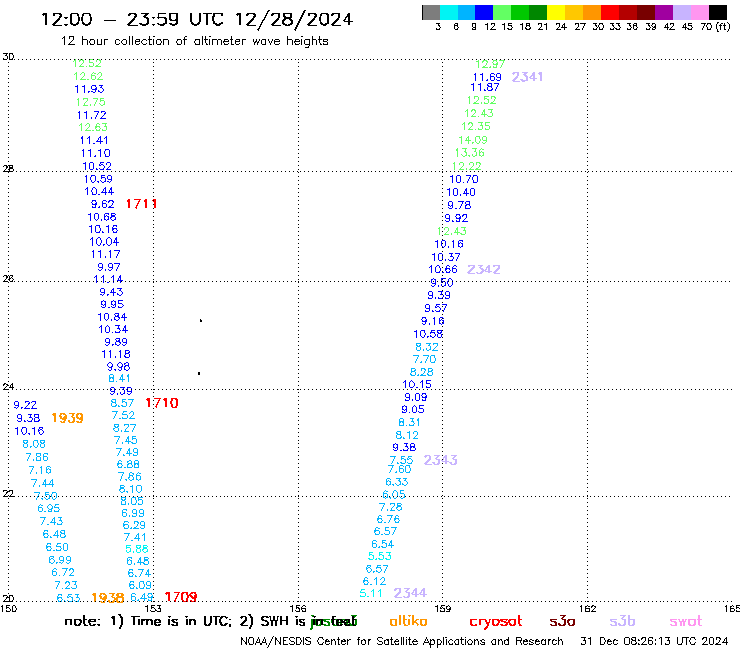This screenshot has width=740, height=650.
Task: Click the blue value 11.93
Action: 89,89
